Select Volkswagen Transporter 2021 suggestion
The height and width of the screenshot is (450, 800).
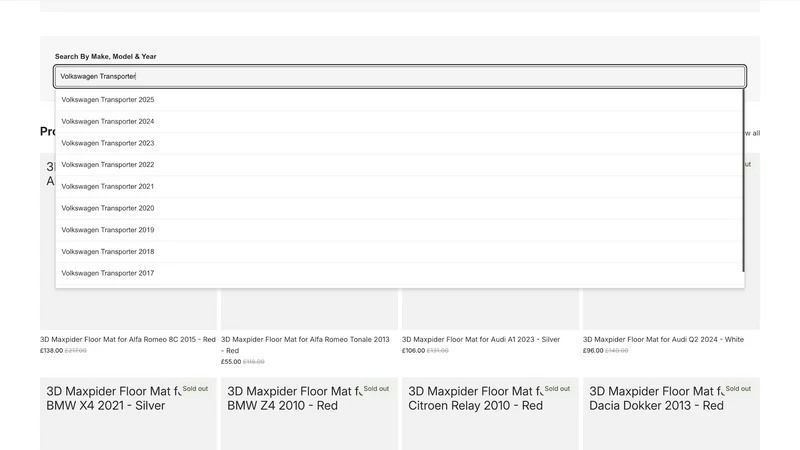(399, 187)
